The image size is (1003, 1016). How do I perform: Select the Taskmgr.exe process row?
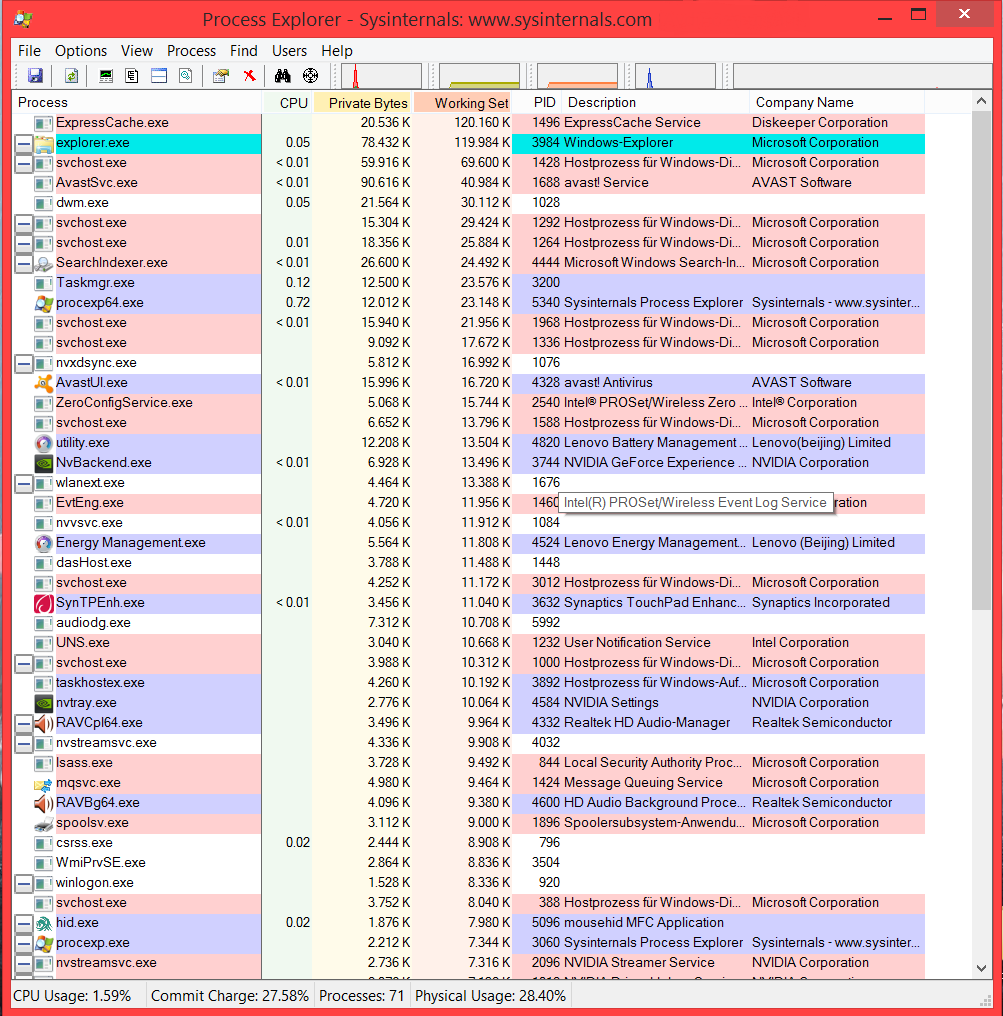[x=469, y=283]
